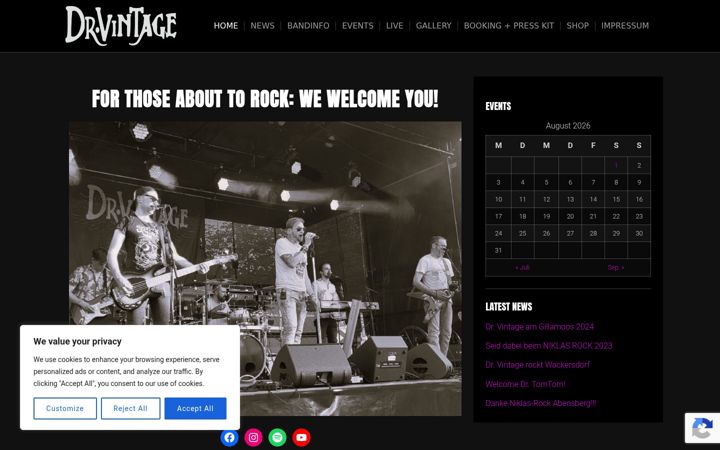This screenshot has height=450, width=720.
Task: Open the Instagram social icon
Action: (253, 438)
